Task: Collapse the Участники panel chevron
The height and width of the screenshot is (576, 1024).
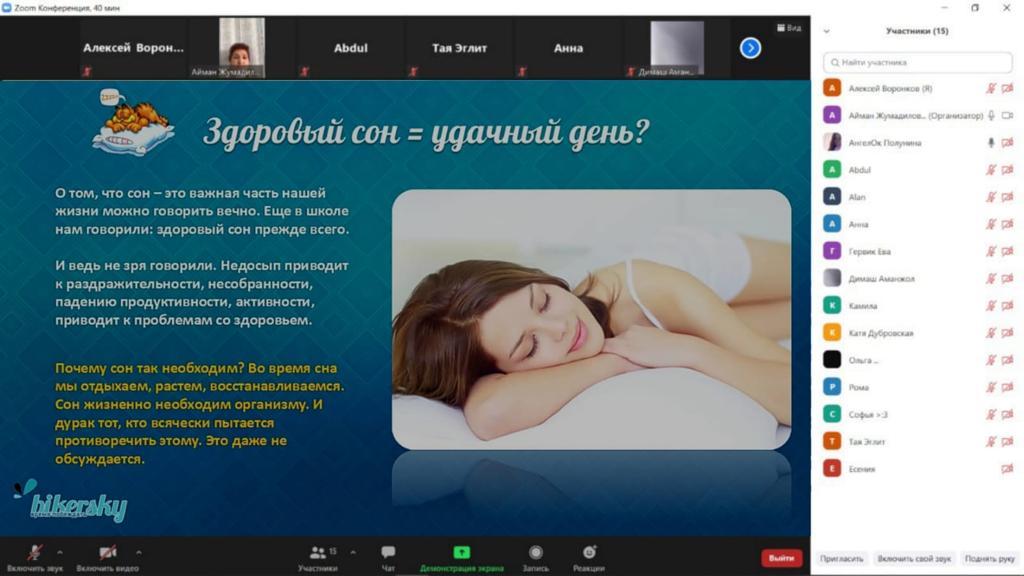Action: [827, 31]
